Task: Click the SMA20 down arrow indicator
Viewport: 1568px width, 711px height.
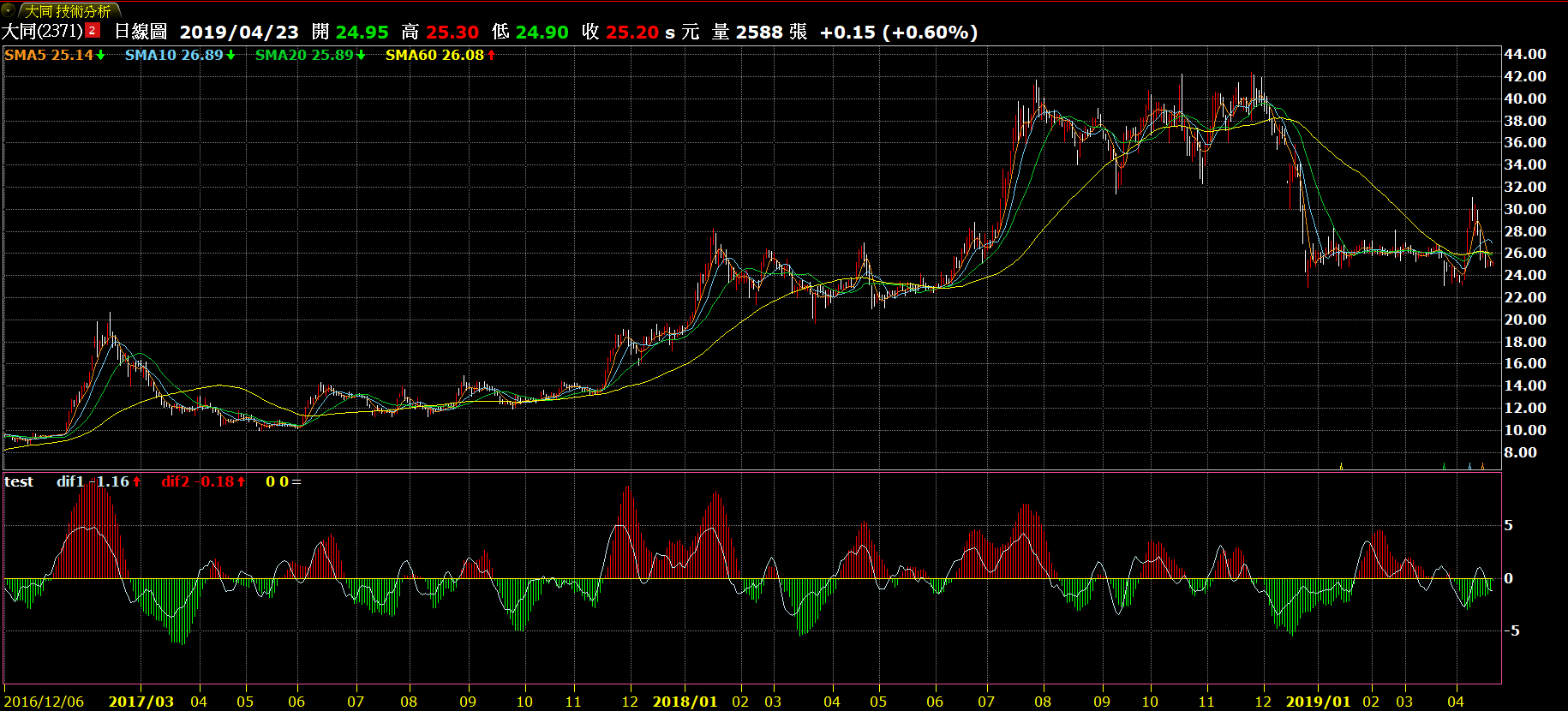Action: tap(361, 56)
